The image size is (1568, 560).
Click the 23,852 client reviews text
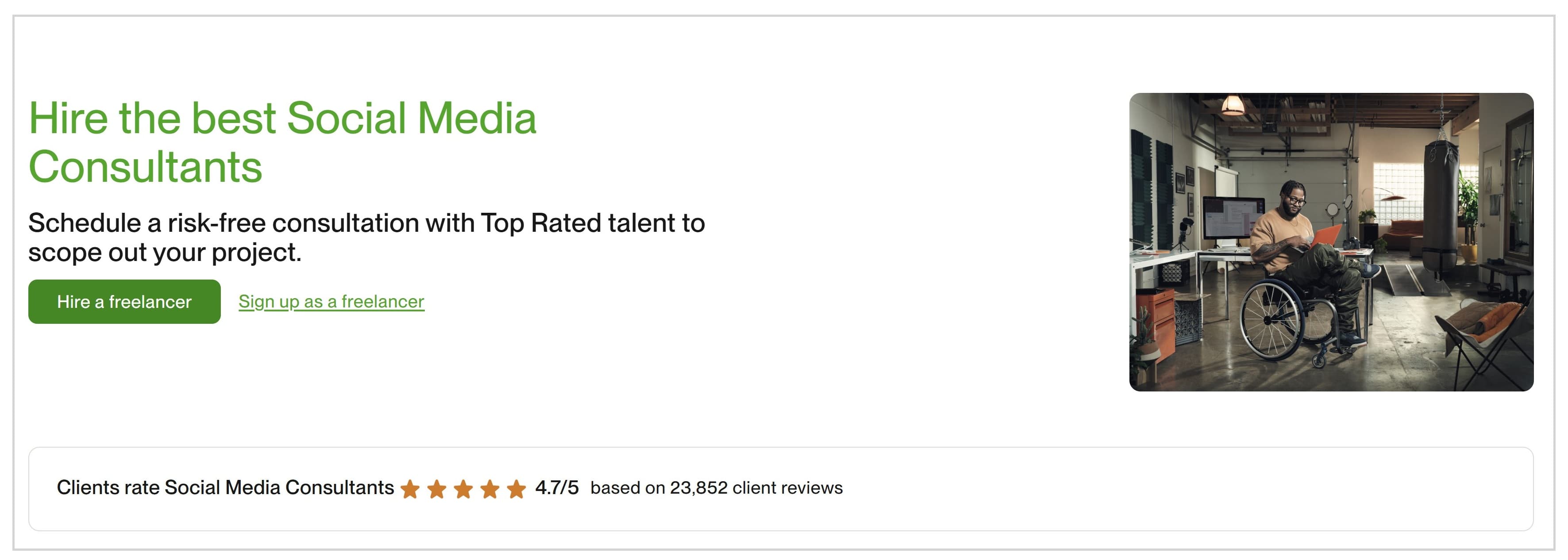pos(756,487)
